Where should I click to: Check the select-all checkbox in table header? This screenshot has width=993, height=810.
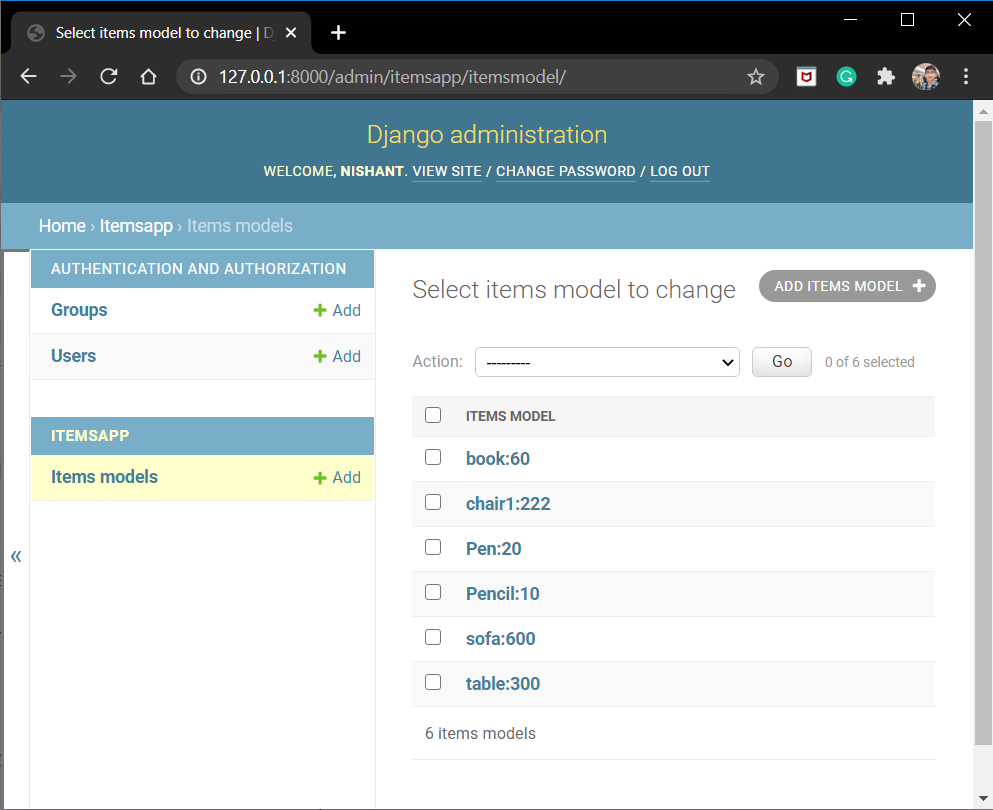click(x=432, y=414)
